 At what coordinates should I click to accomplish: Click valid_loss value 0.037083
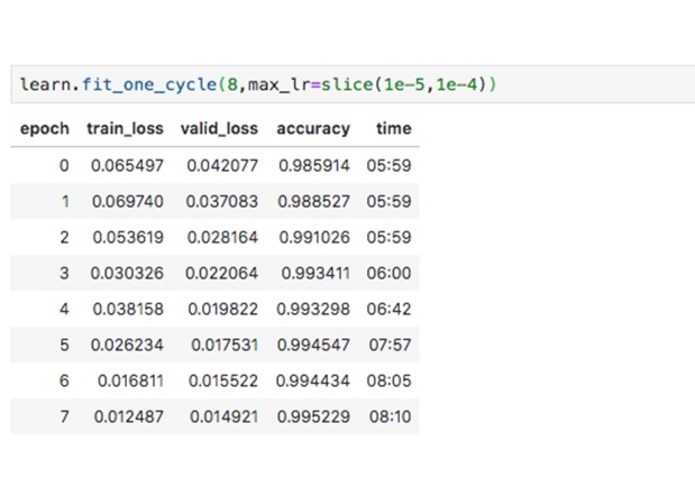pos(222,202)
